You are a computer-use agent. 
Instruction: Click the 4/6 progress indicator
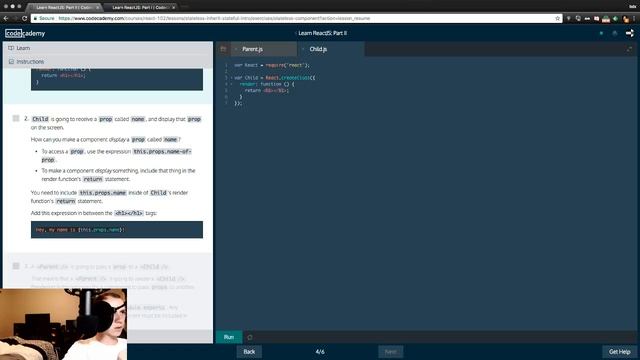(x=320, y=351)
